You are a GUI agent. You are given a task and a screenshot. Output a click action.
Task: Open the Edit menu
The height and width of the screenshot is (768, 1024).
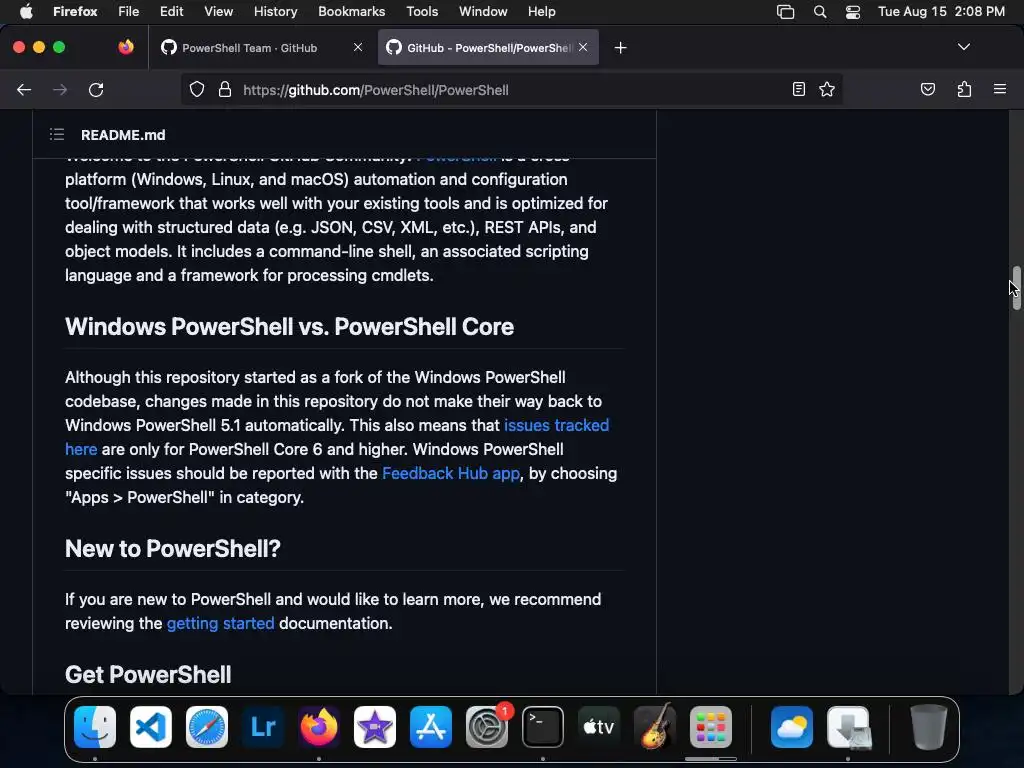click(x=172, y=11)
